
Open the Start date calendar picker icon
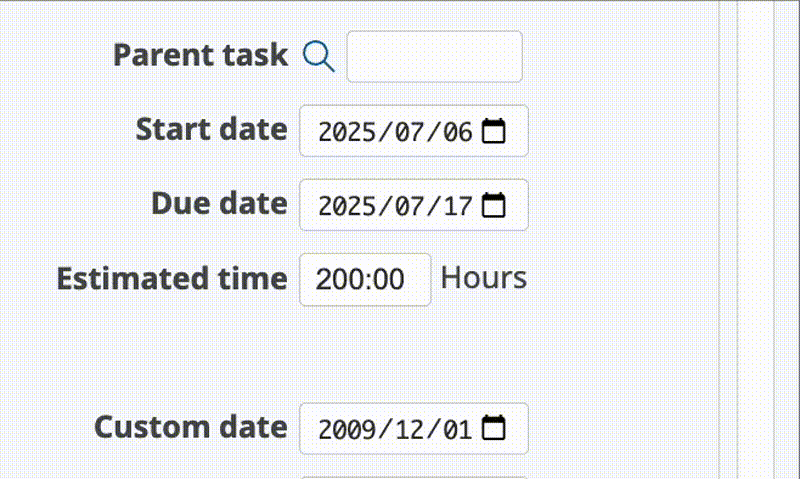494,131
